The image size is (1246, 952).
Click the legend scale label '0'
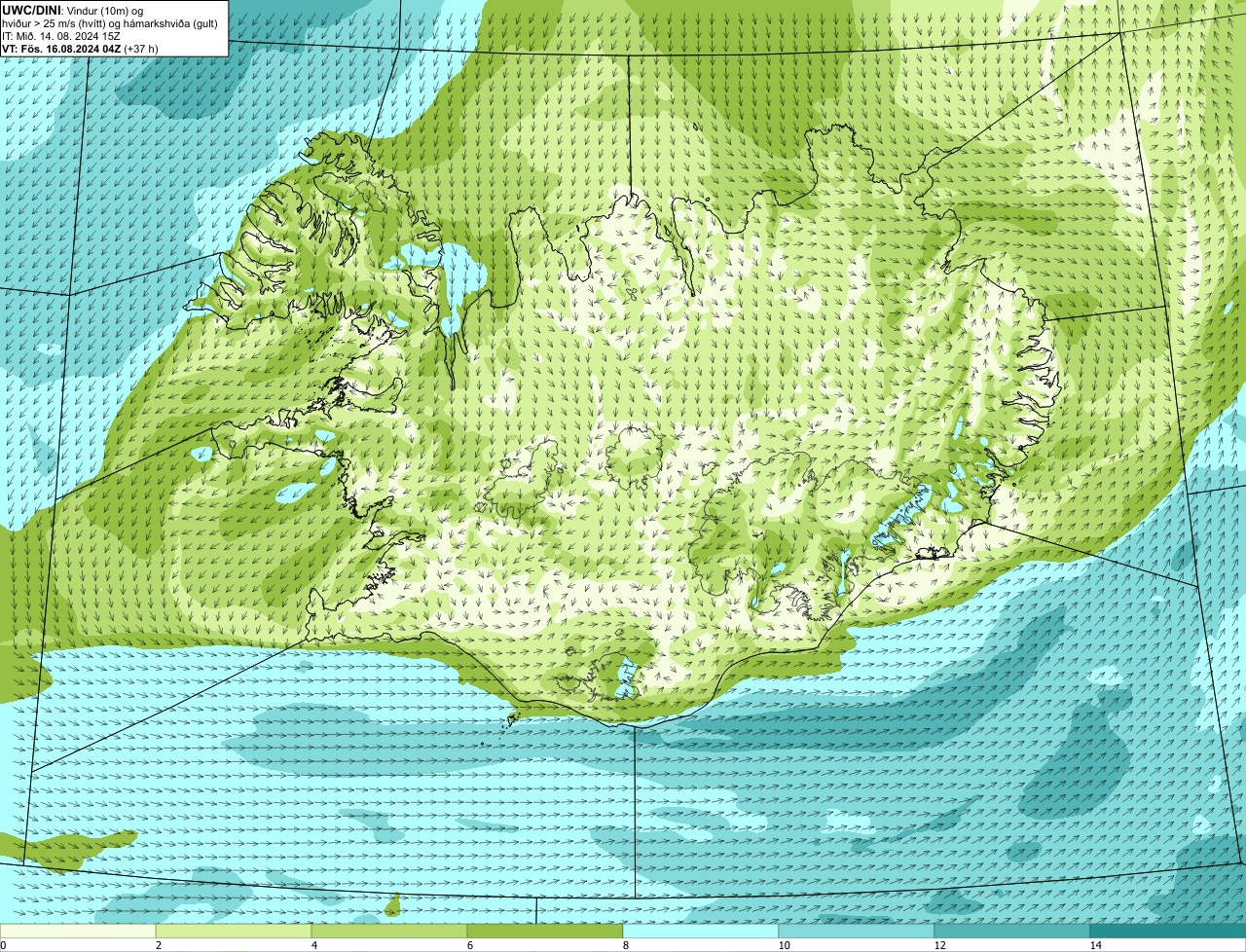[x=3, y=945]
